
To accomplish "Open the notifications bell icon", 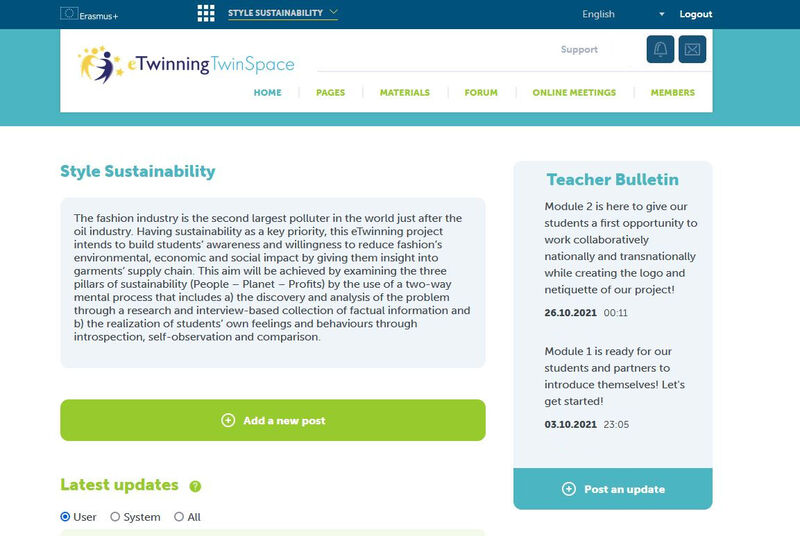I will [660, 49].
